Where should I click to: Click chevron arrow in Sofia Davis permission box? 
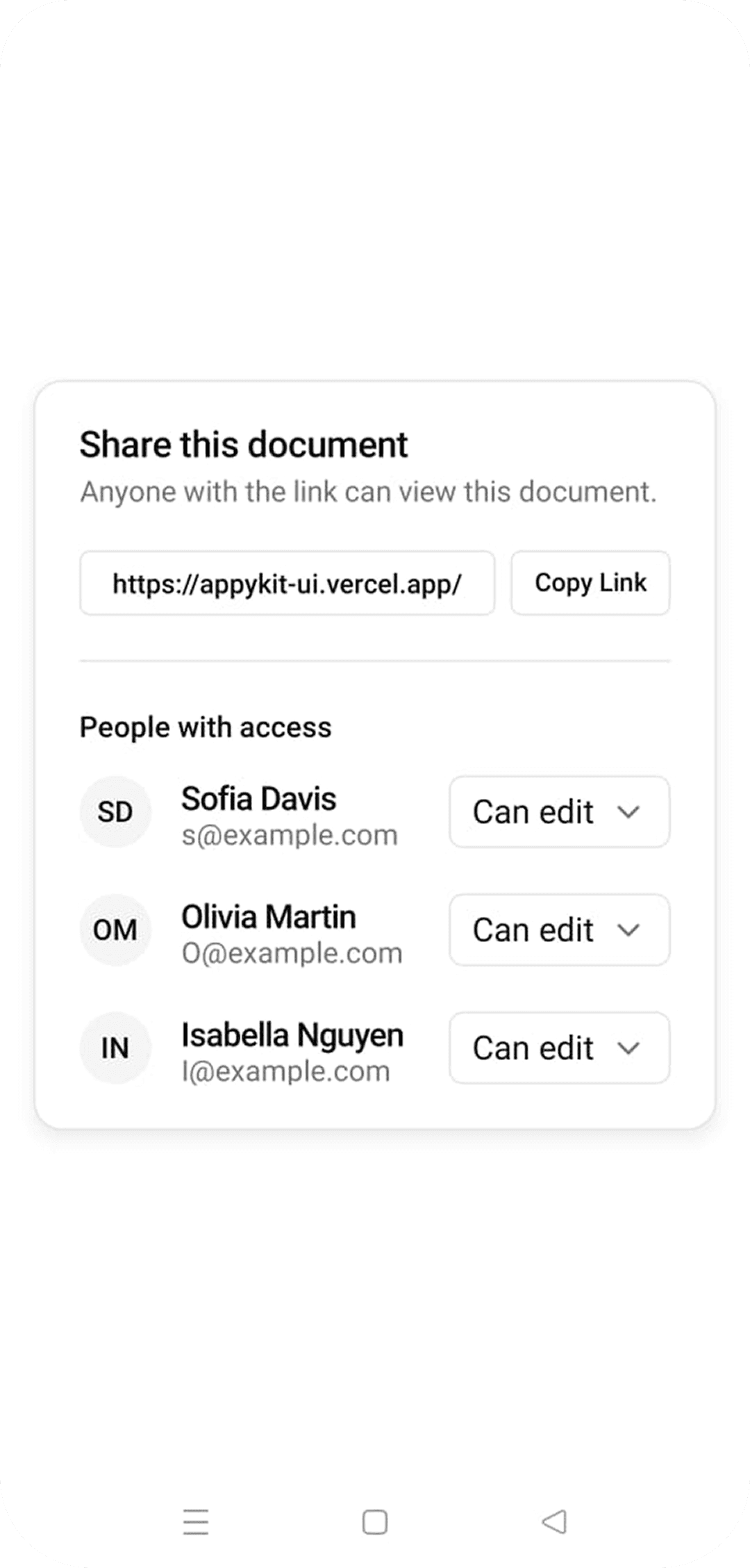click(x=628, y=811)
